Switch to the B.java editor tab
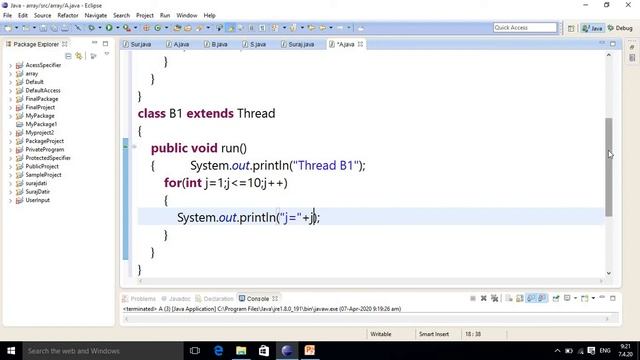 [x=216, y=44]
